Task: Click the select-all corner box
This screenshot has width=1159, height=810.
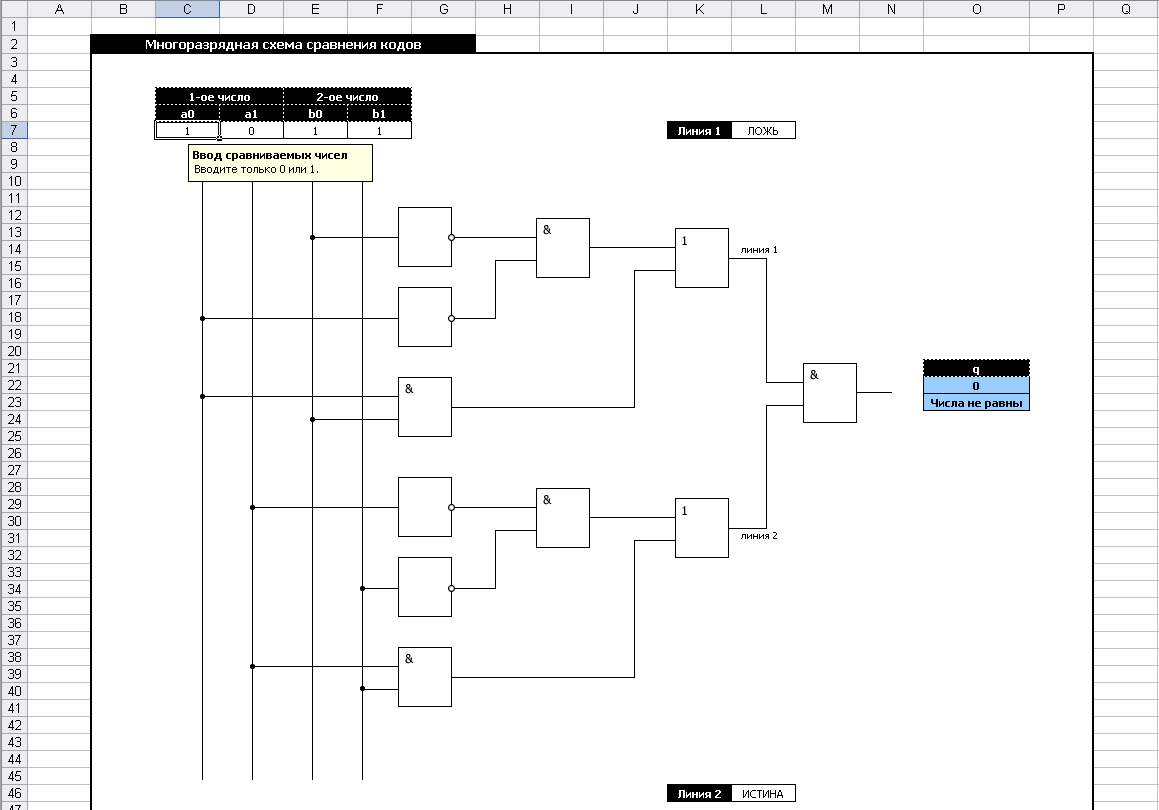Action: point(13,9)
